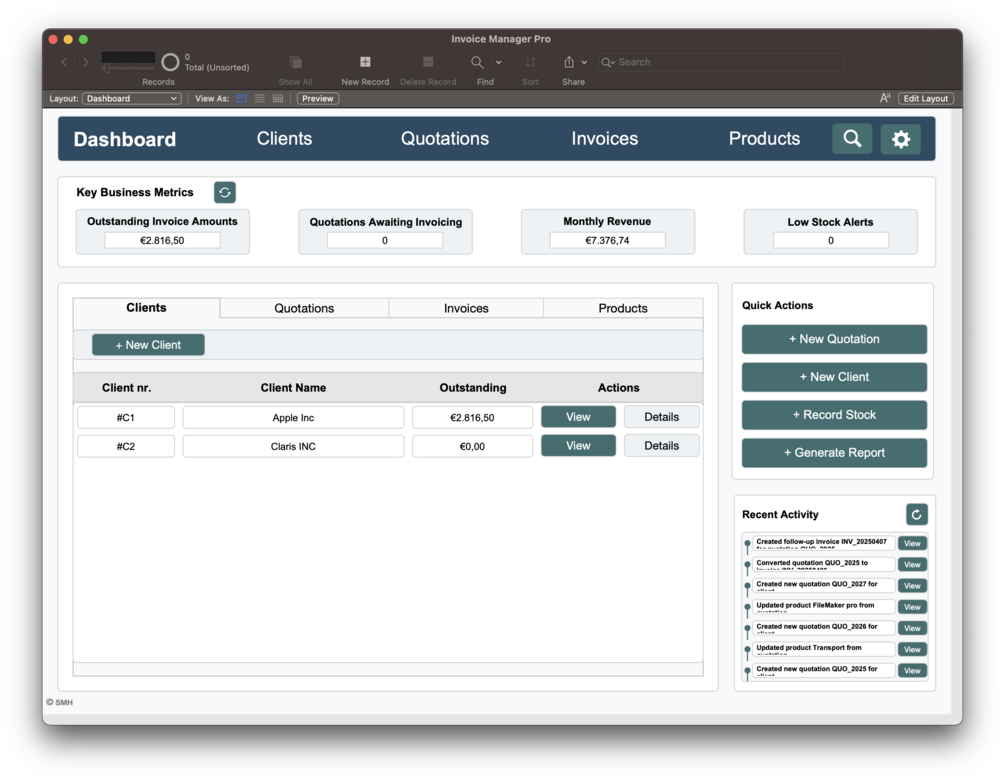Open the toolbar search magnifier dropdown
1005x781 pixels.
tap(608, 62)
